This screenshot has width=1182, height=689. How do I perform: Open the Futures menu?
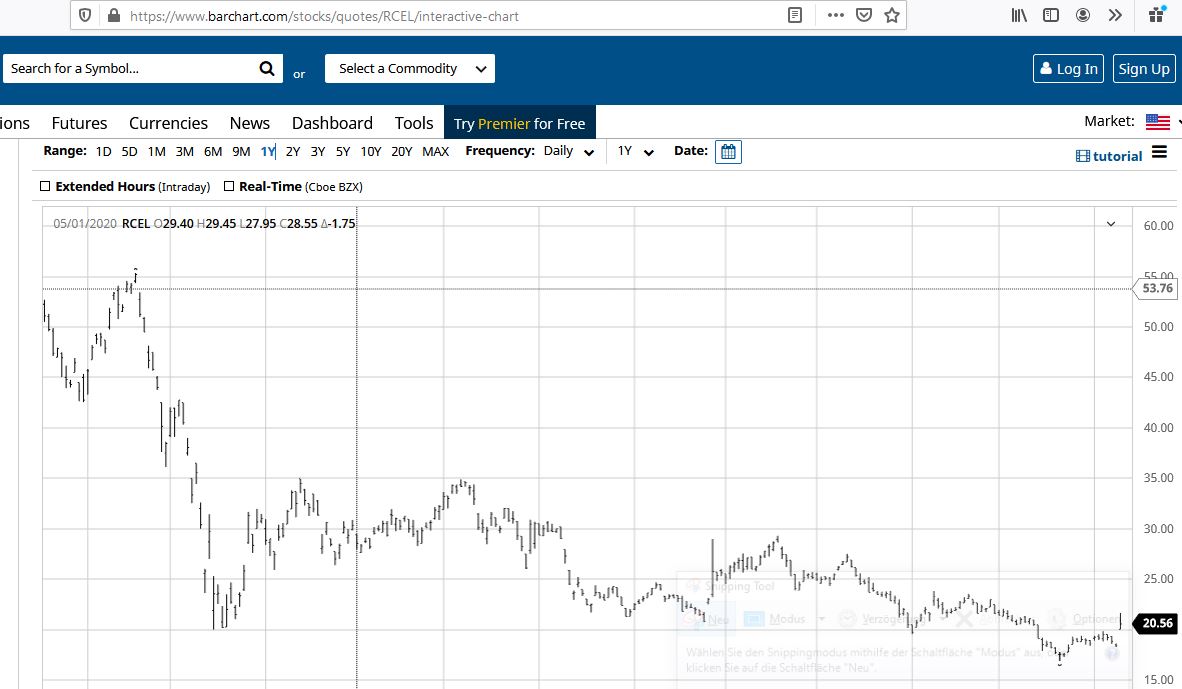79,123
